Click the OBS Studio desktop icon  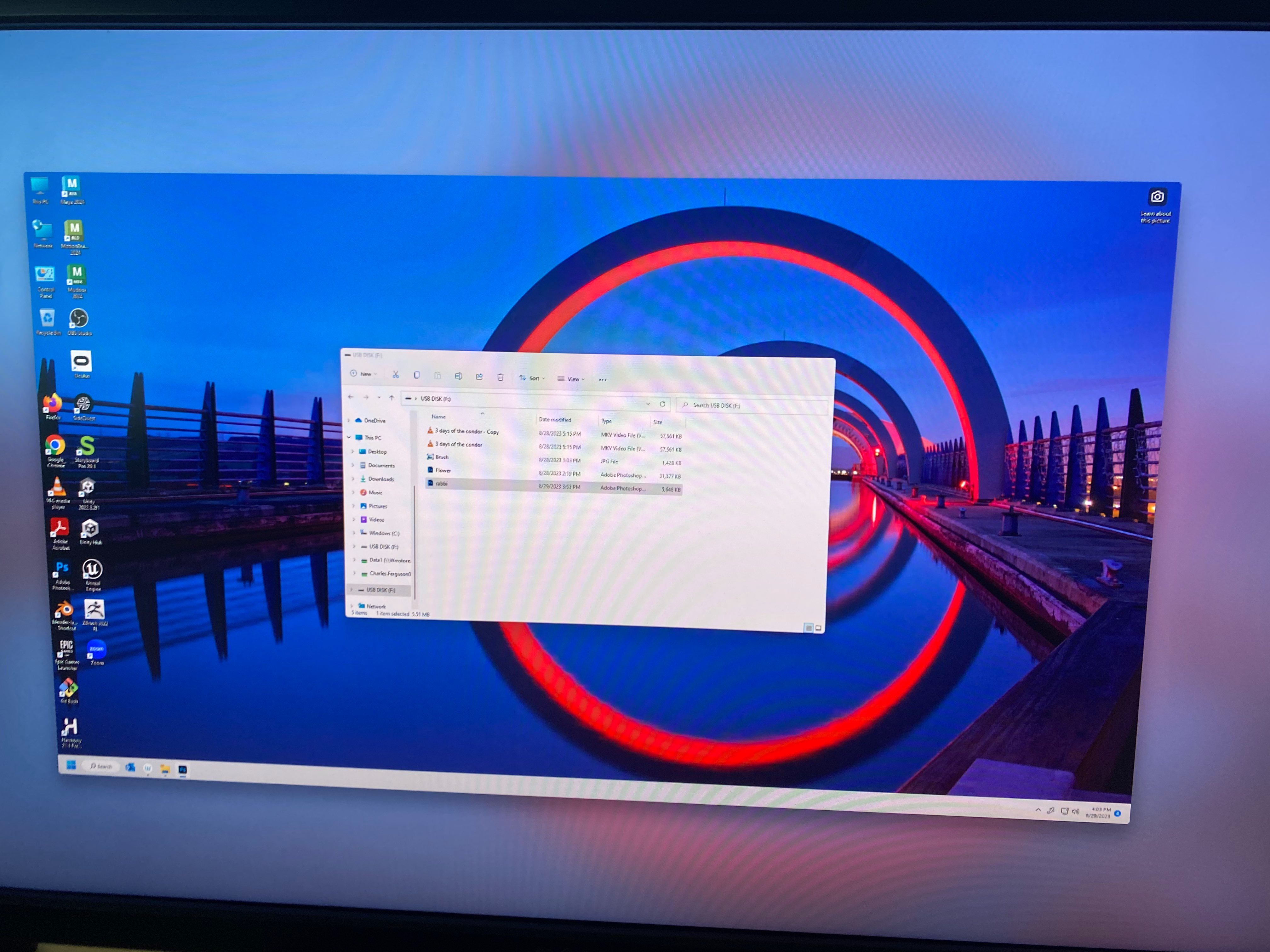coord(79,321)
